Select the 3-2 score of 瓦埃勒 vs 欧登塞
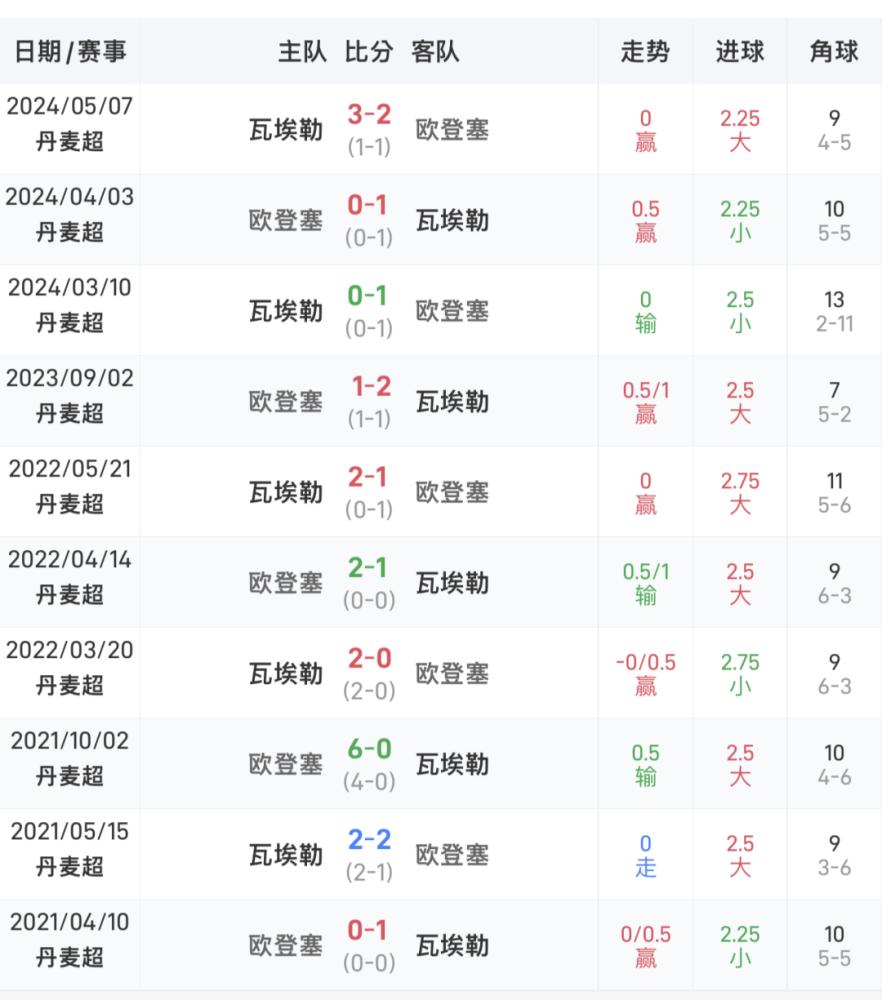This screenshot has width=882, height=1000. [x=369, y=115]
